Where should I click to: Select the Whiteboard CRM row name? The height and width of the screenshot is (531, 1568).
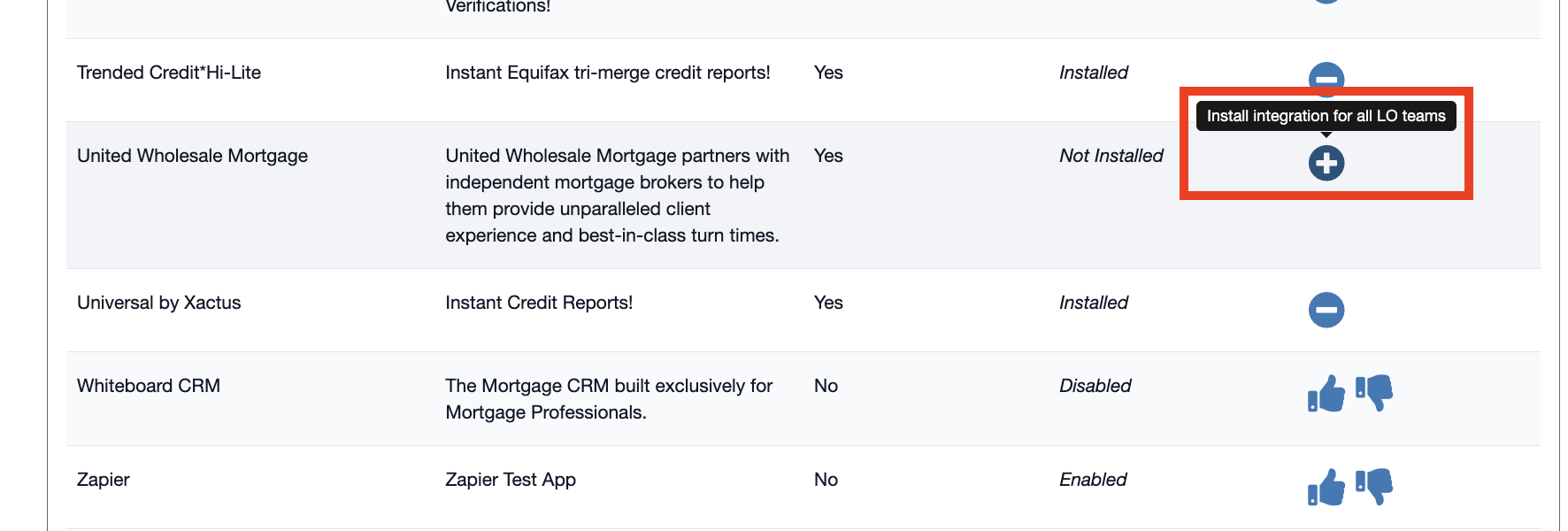(x=149, y=386)
